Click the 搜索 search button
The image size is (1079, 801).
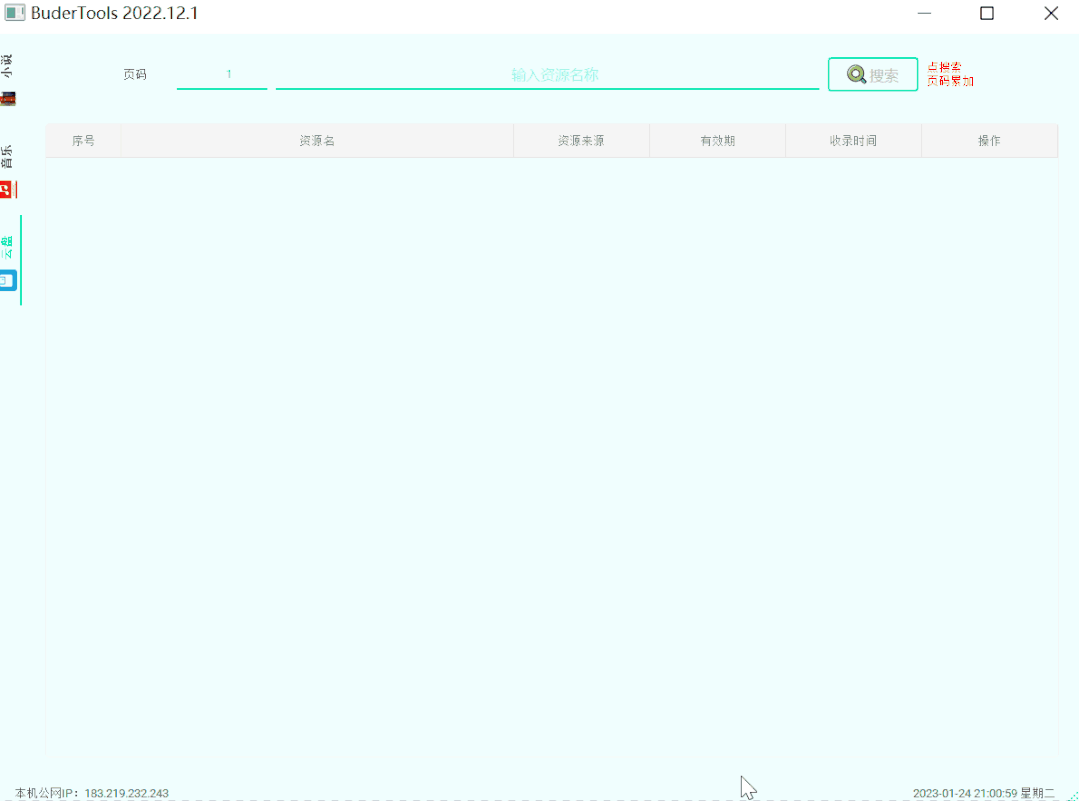click(x=873, y=74)
